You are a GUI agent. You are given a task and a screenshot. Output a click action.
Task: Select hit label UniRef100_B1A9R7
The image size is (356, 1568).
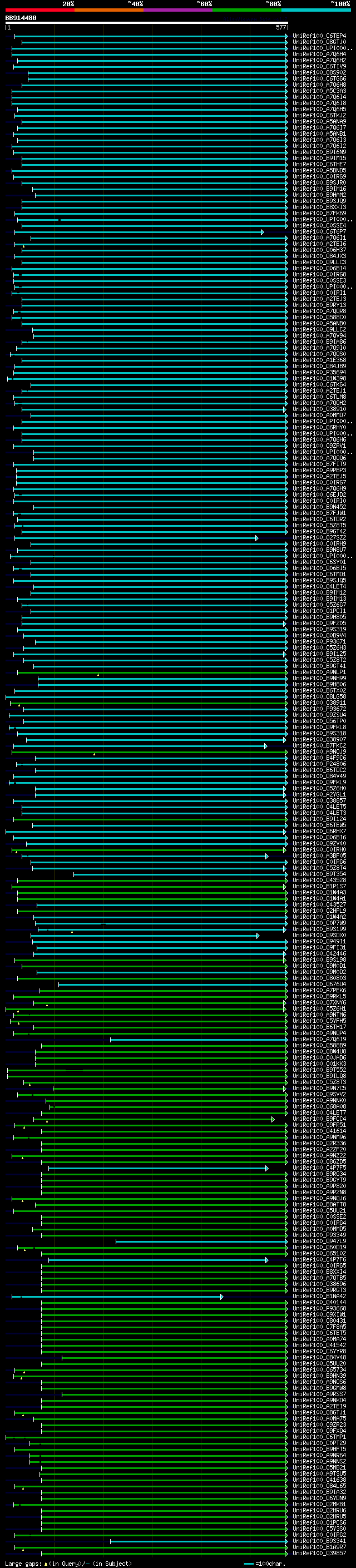pos(319,1547)
